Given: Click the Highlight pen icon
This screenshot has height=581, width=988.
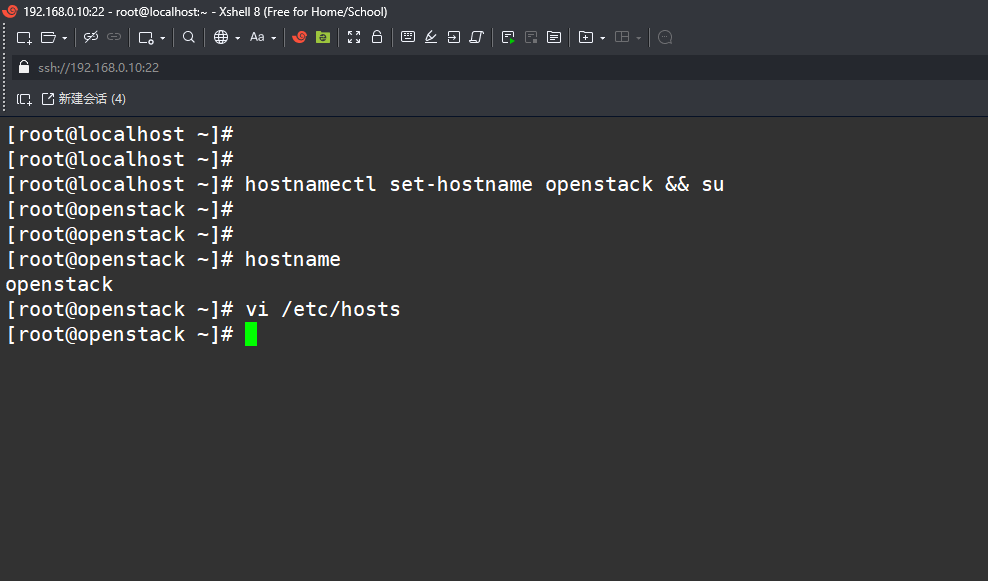Looking at the screenshot, I should click(431, 37).
